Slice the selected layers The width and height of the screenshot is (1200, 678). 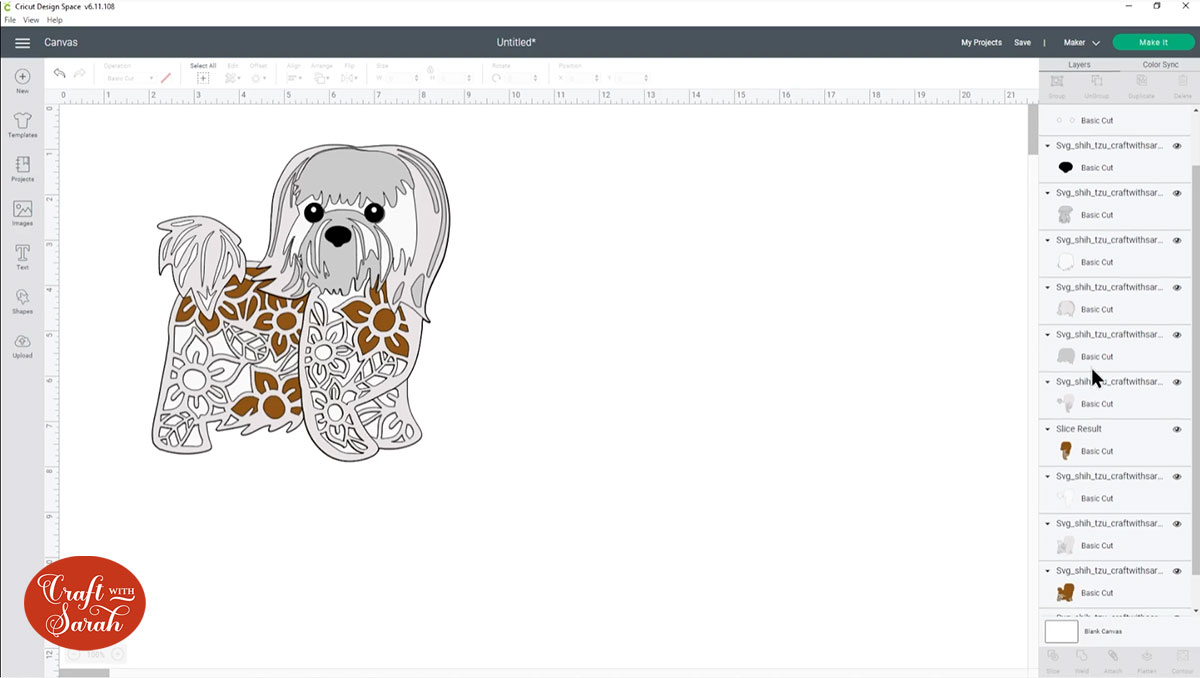pos(1055,660)
